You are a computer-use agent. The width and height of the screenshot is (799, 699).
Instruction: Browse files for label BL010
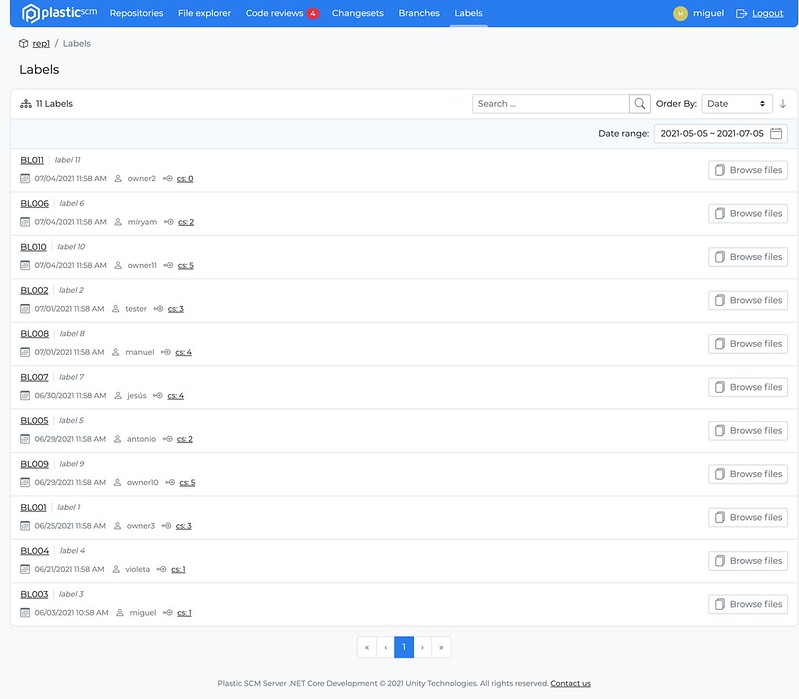(748, 257)
